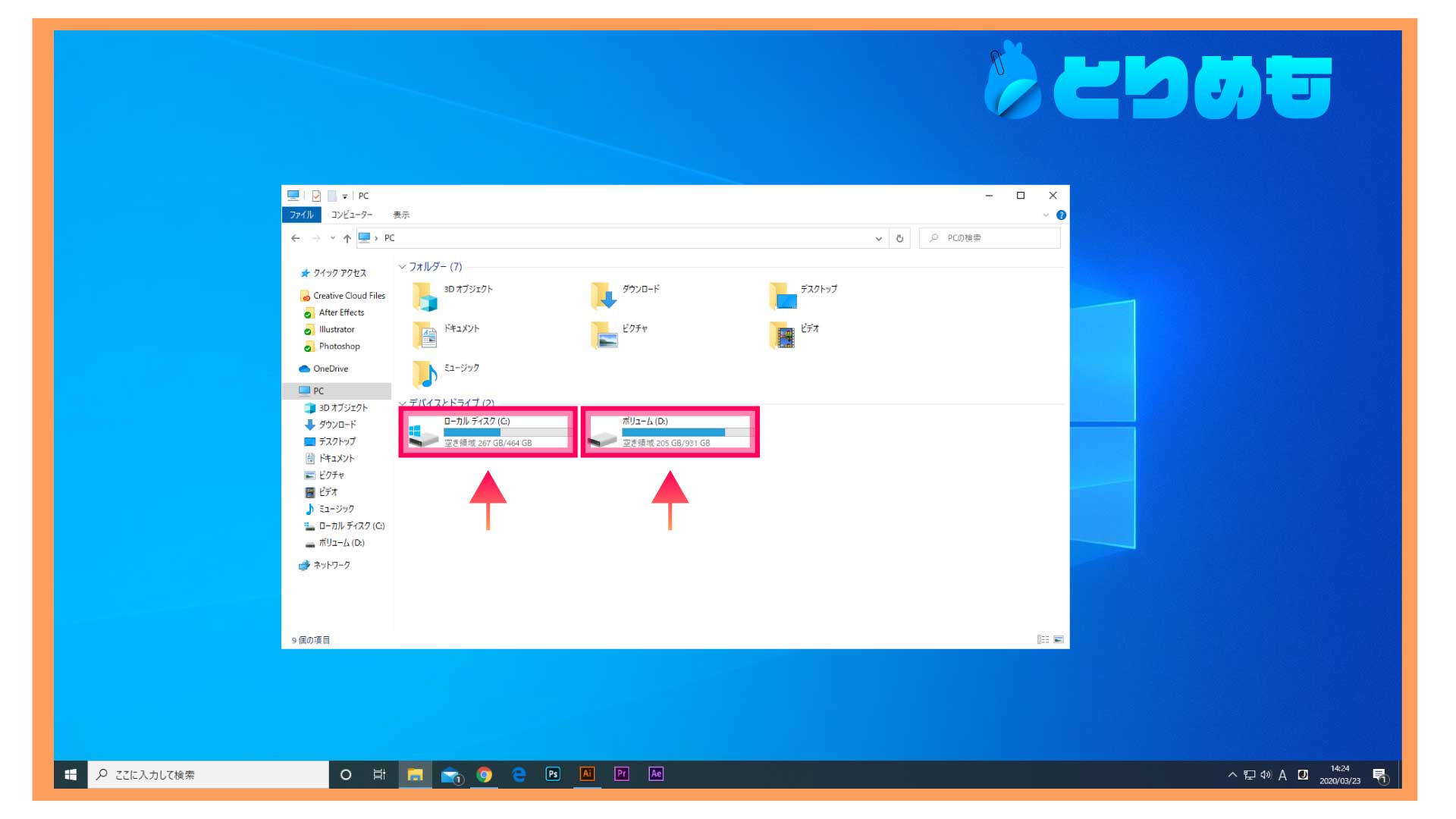Click the PCの検索 search field
The width and height of the screenshot is (1456, 819).
(x=989, y=238)
